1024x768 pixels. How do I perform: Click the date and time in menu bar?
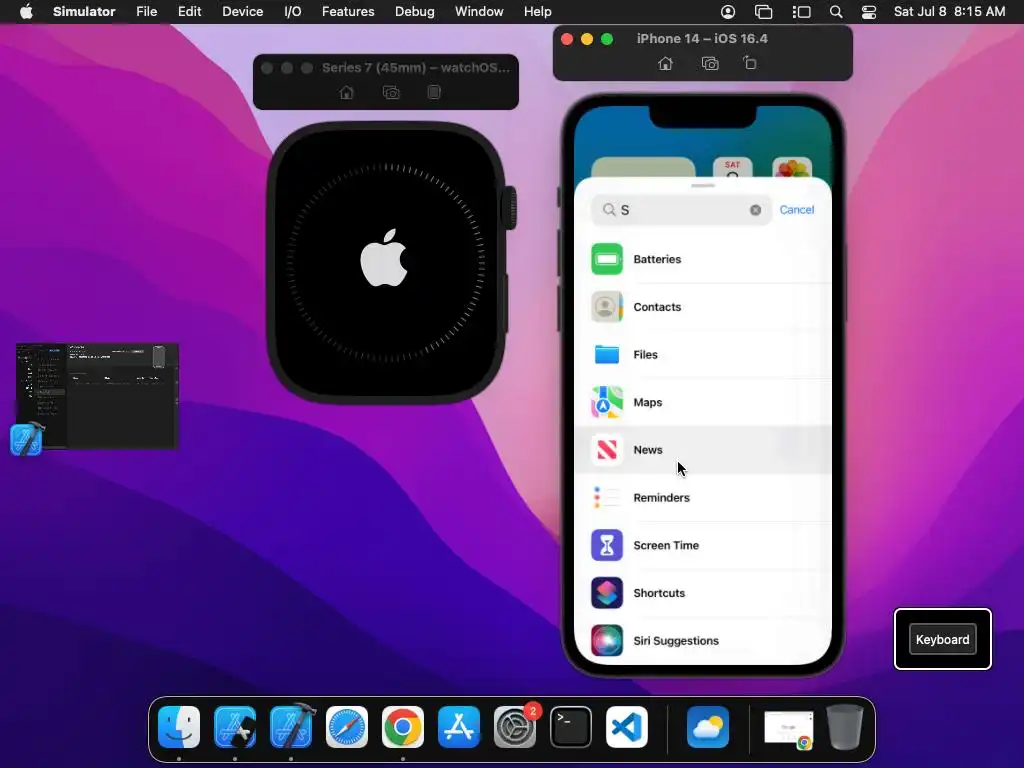[x=949, y=12]
